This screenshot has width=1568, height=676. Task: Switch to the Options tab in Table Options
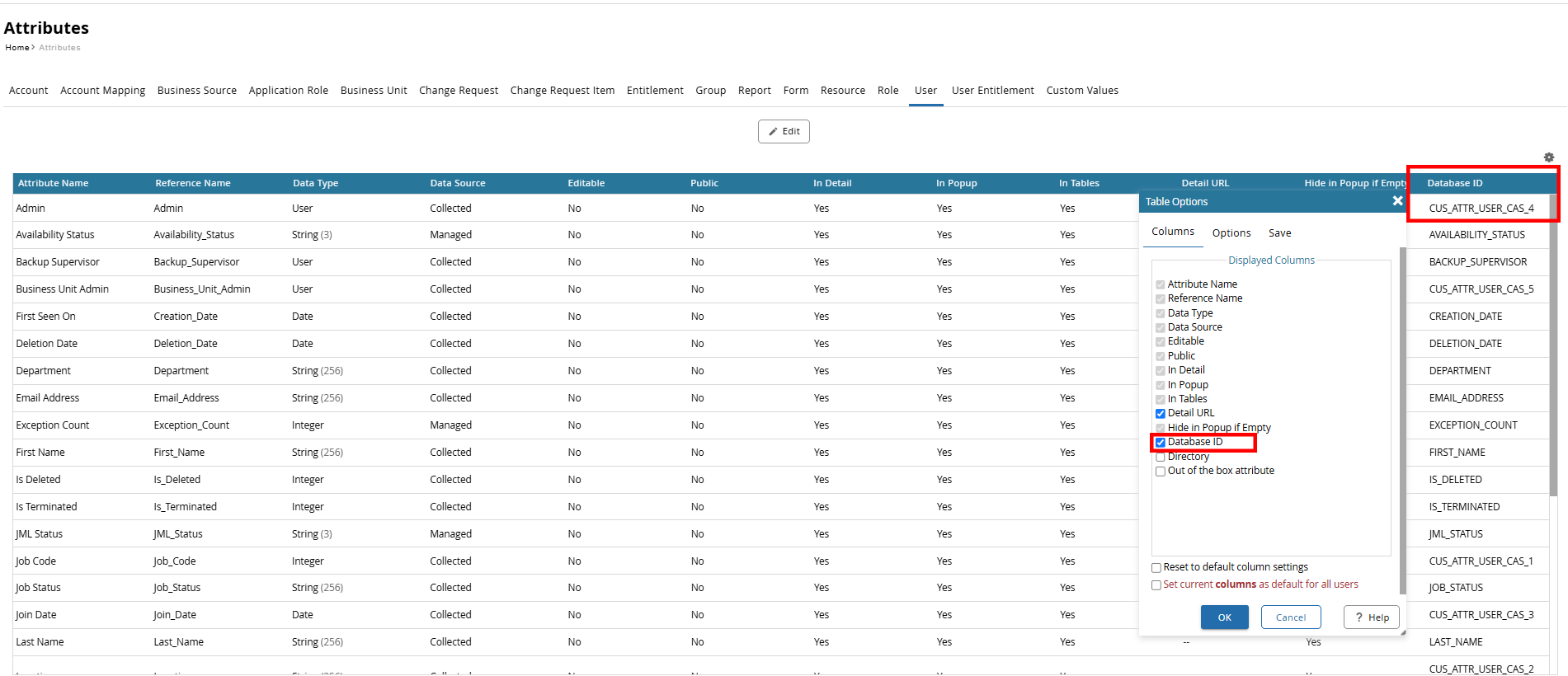point(1231,233)
